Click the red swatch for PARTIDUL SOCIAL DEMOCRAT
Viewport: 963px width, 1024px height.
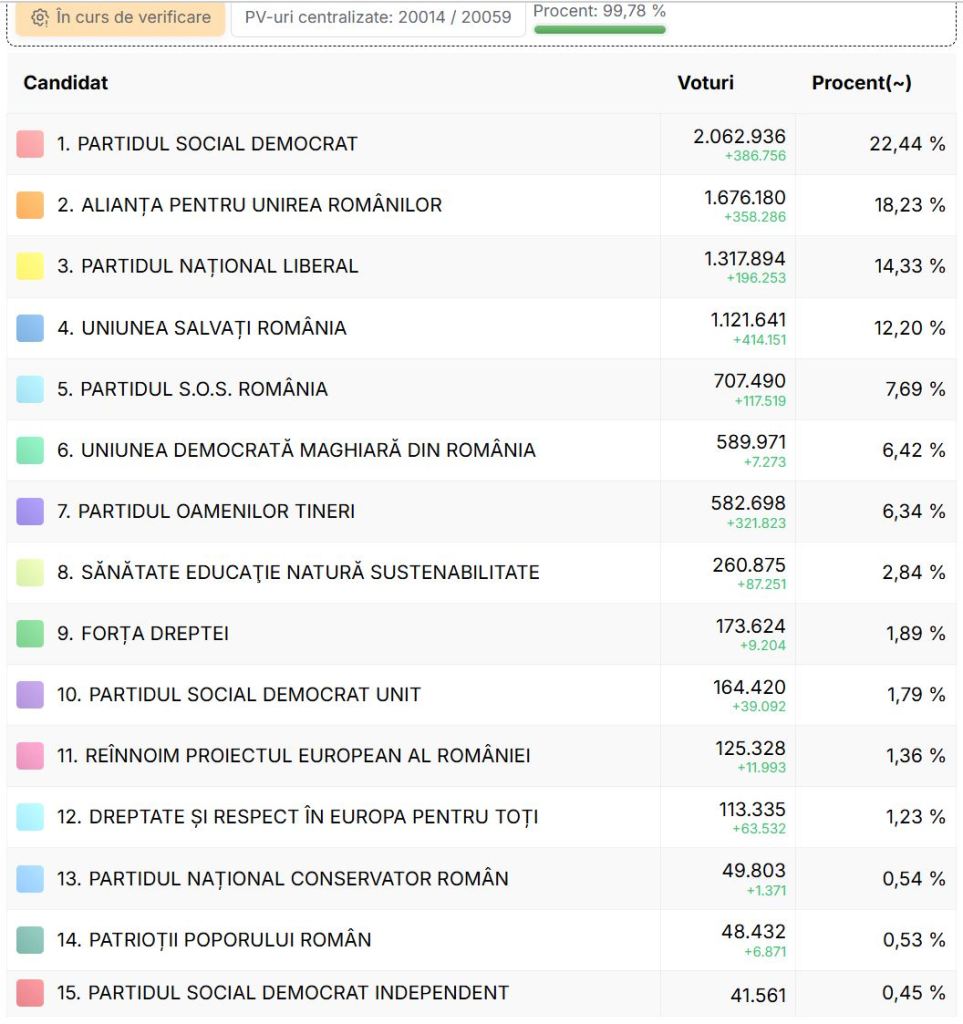tap(29, 143)
